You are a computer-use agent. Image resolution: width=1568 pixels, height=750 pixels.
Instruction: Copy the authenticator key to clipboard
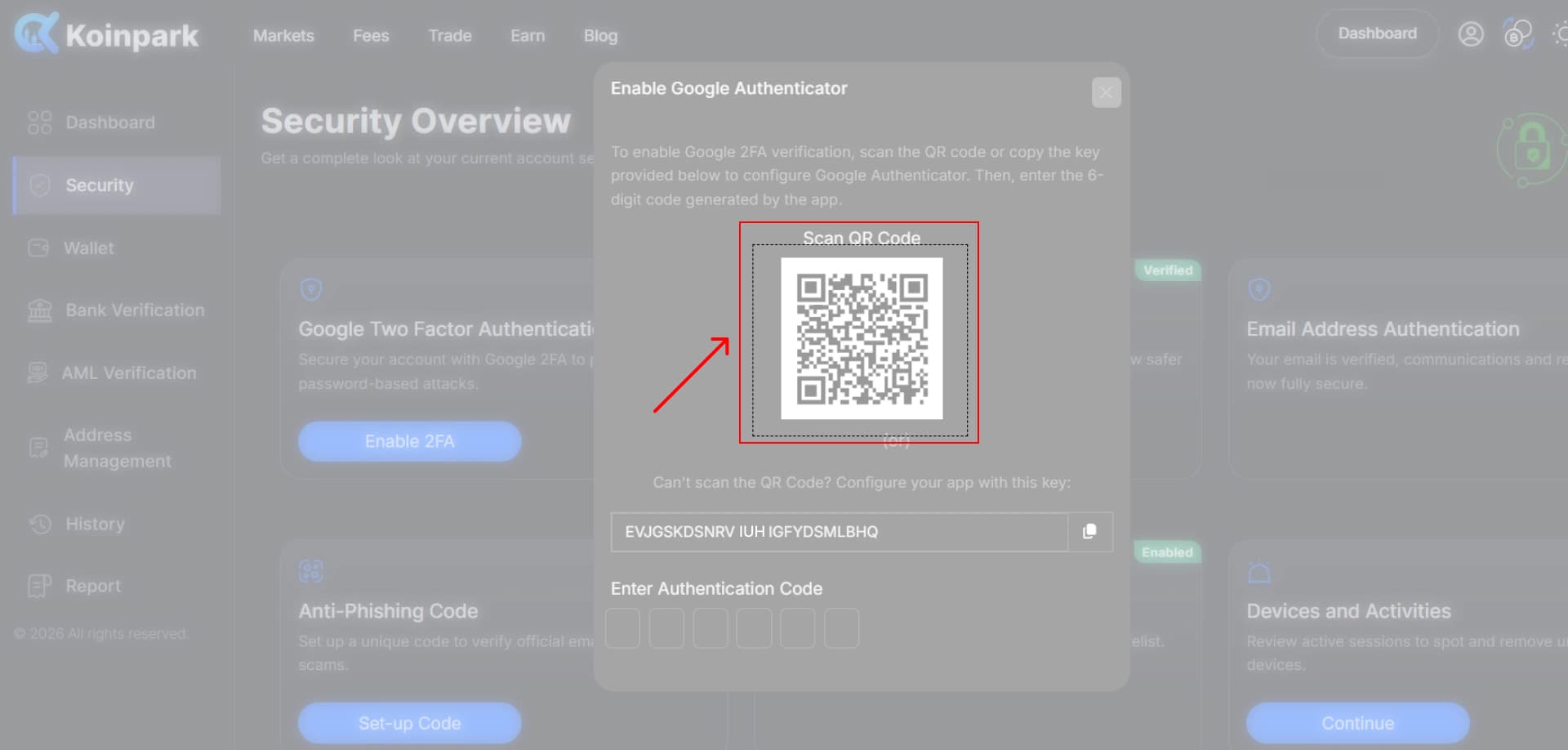(x=1089, y=532)
